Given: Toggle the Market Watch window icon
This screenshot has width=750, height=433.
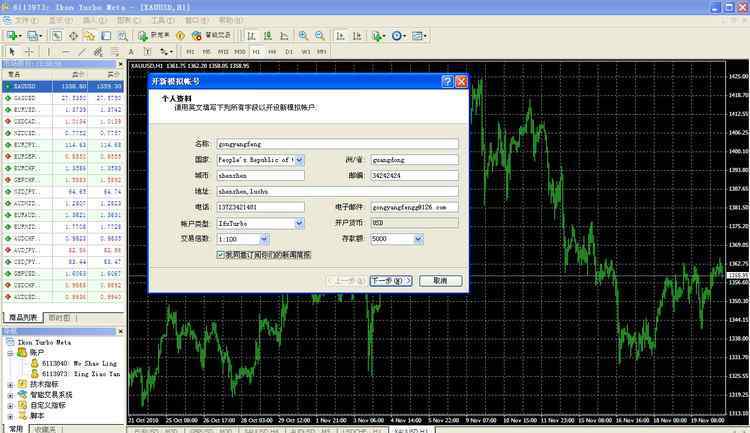Looking at the screenshot, I should [57, 36].
